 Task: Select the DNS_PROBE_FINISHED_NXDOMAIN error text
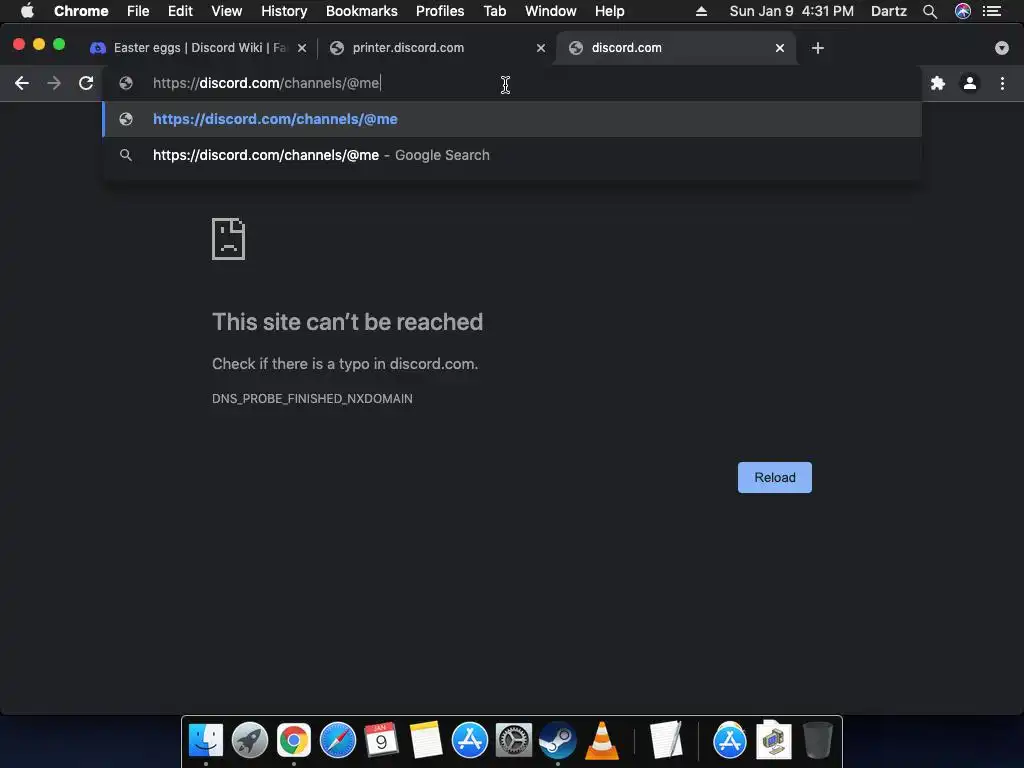pos(312,398)
